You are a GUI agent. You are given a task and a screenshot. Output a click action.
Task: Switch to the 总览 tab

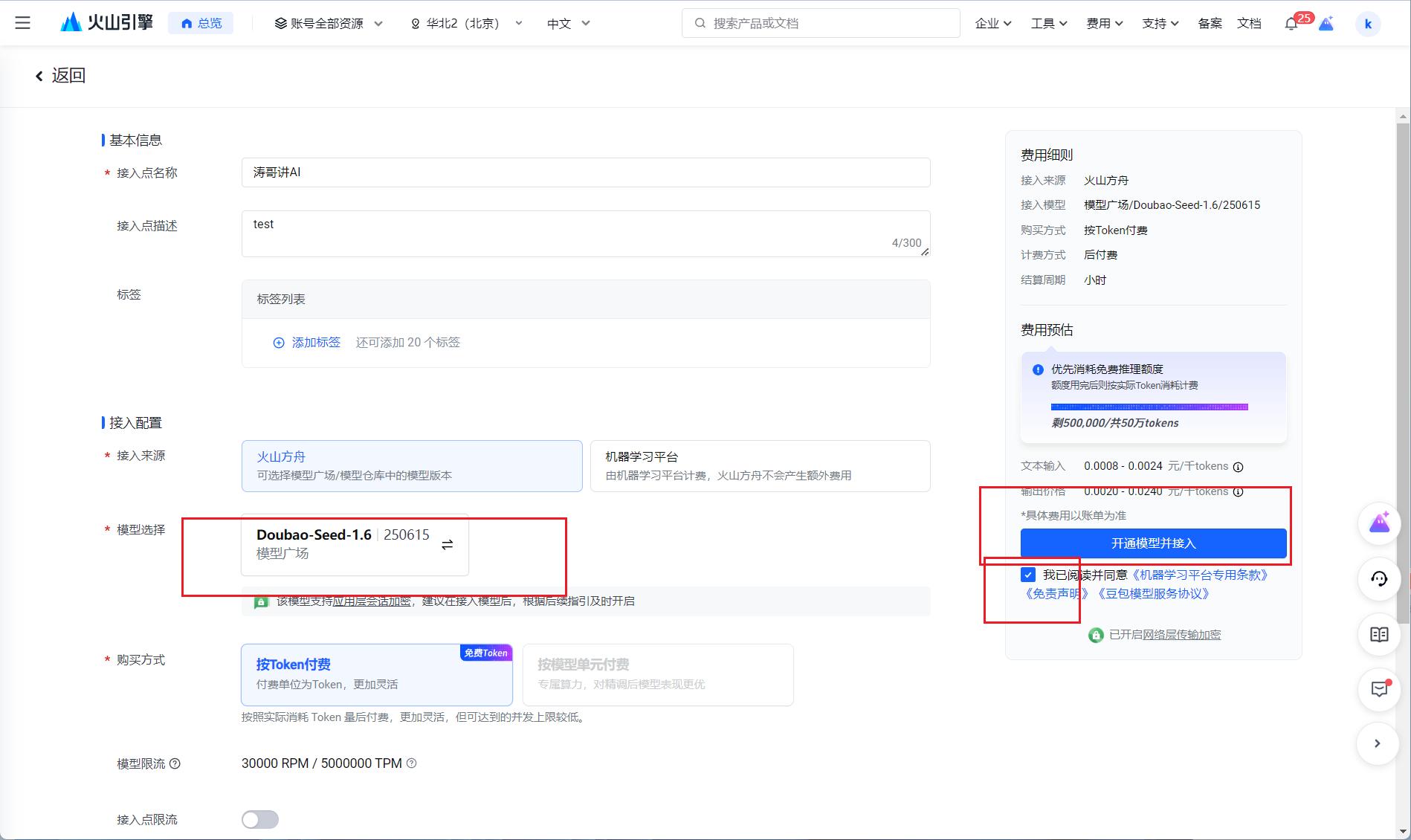pos(201,23)
